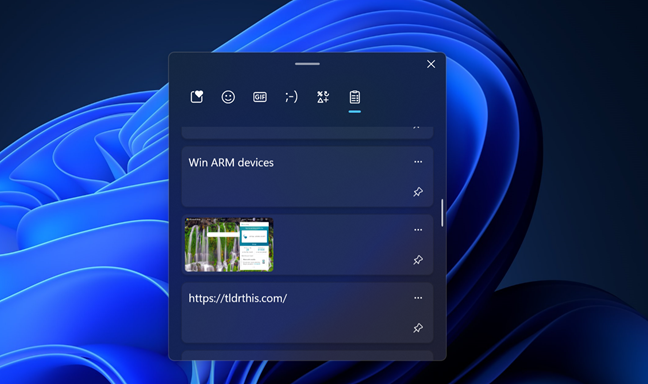Open more options for the screenshot item

[418, 230]
